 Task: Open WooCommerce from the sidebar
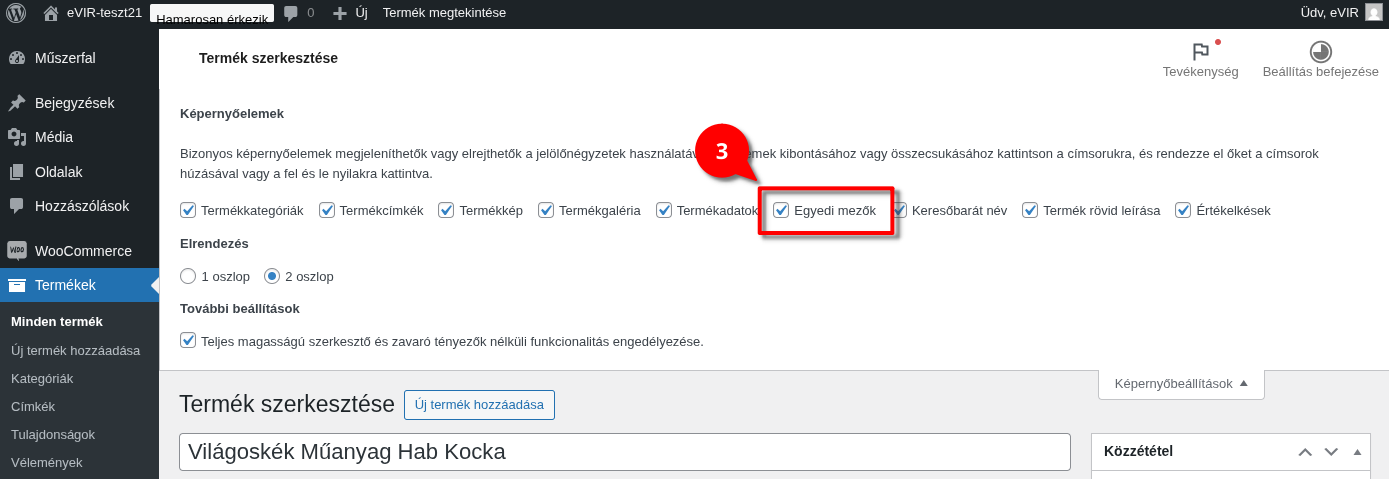[x=82, y=251]
